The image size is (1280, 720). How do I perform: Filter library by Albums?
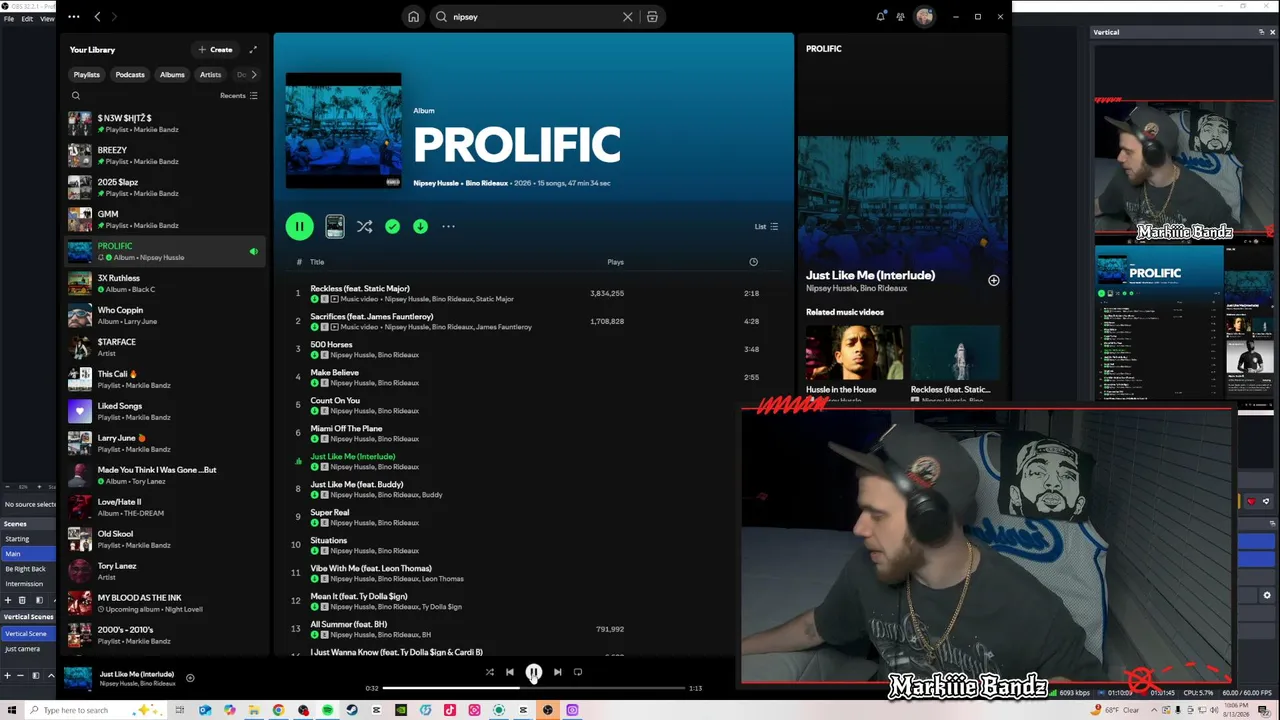tap(172, 75)
